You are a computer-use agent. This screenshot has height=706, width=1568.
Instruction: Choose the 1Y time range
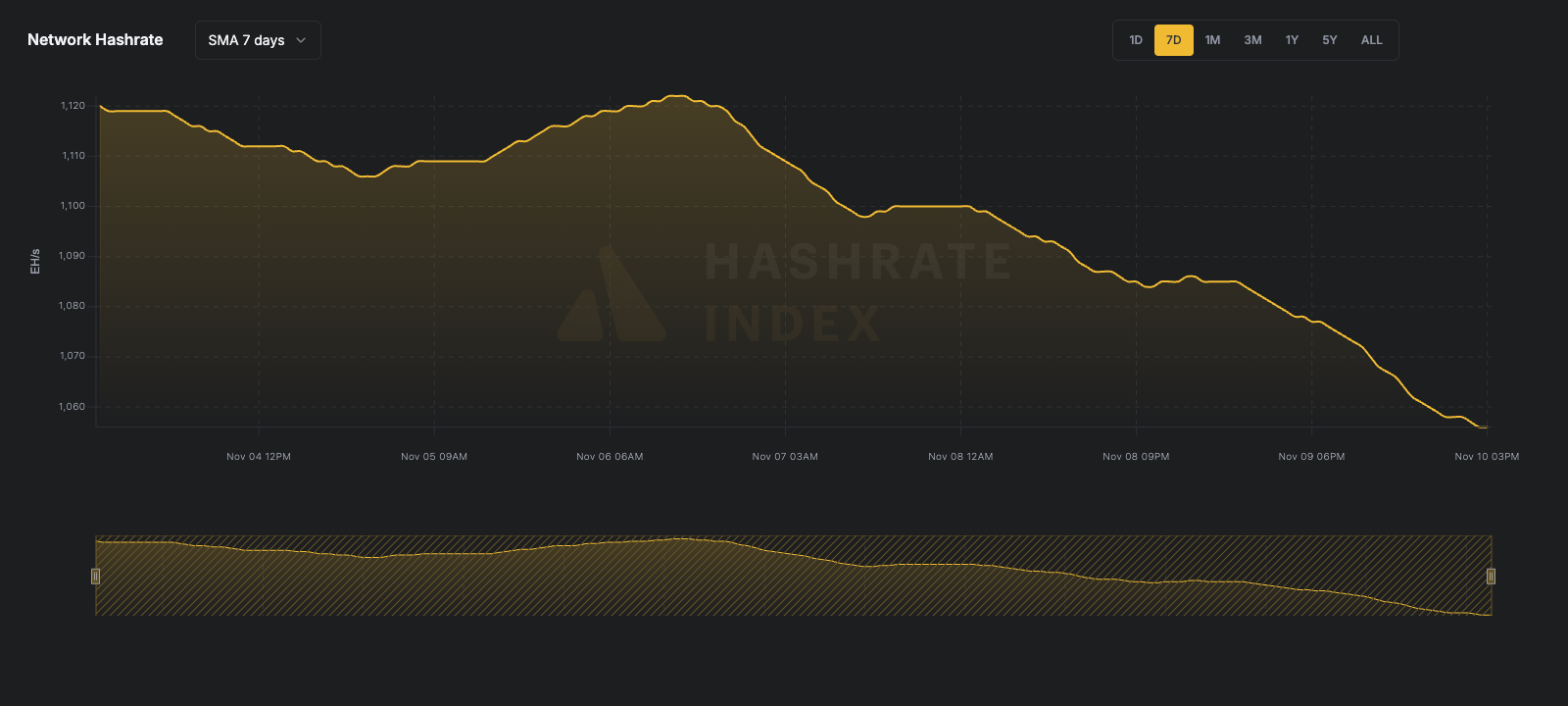click(x=1292, y=40)
